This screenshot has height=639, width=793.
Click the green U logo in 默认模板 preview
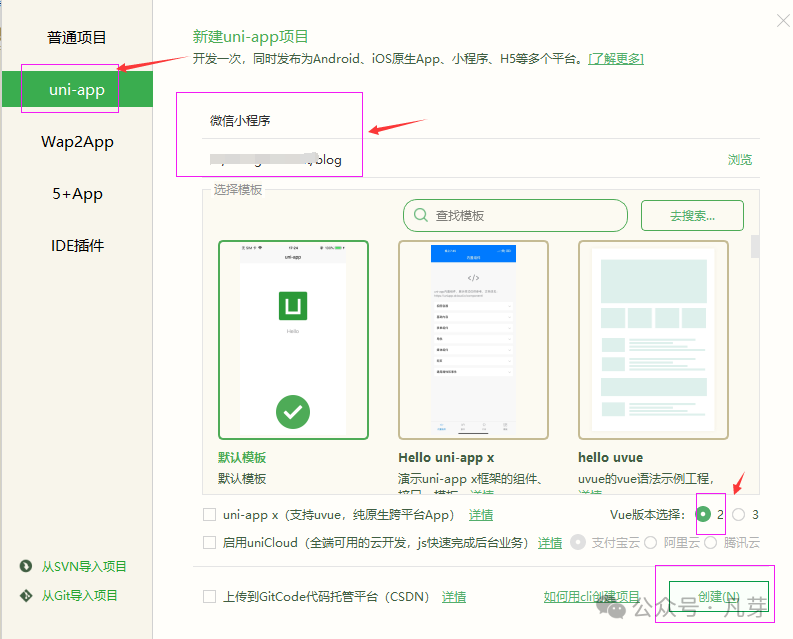coord(293,306)
